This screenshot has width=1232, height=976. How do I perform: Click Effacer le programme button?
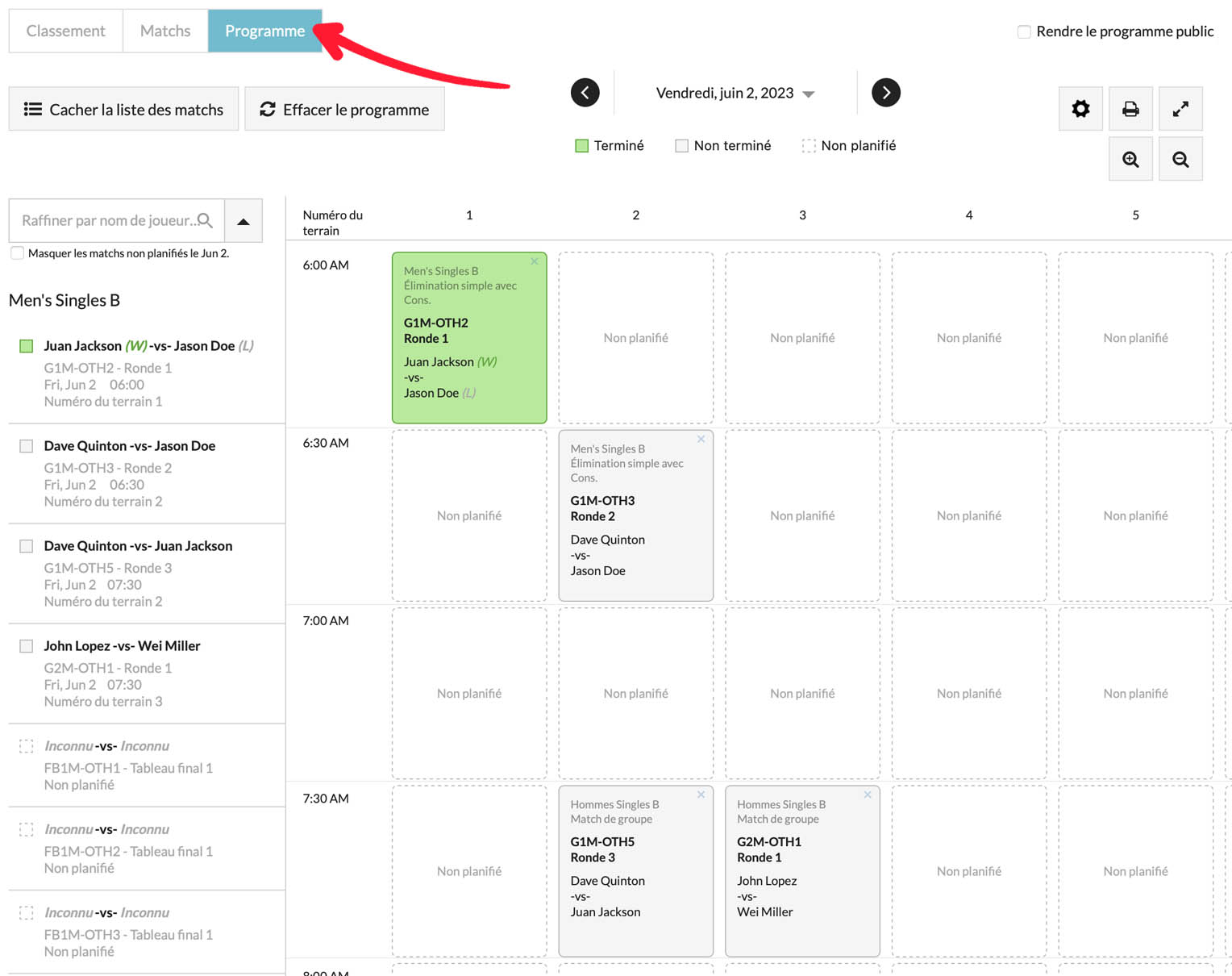[x=344, y=110]
